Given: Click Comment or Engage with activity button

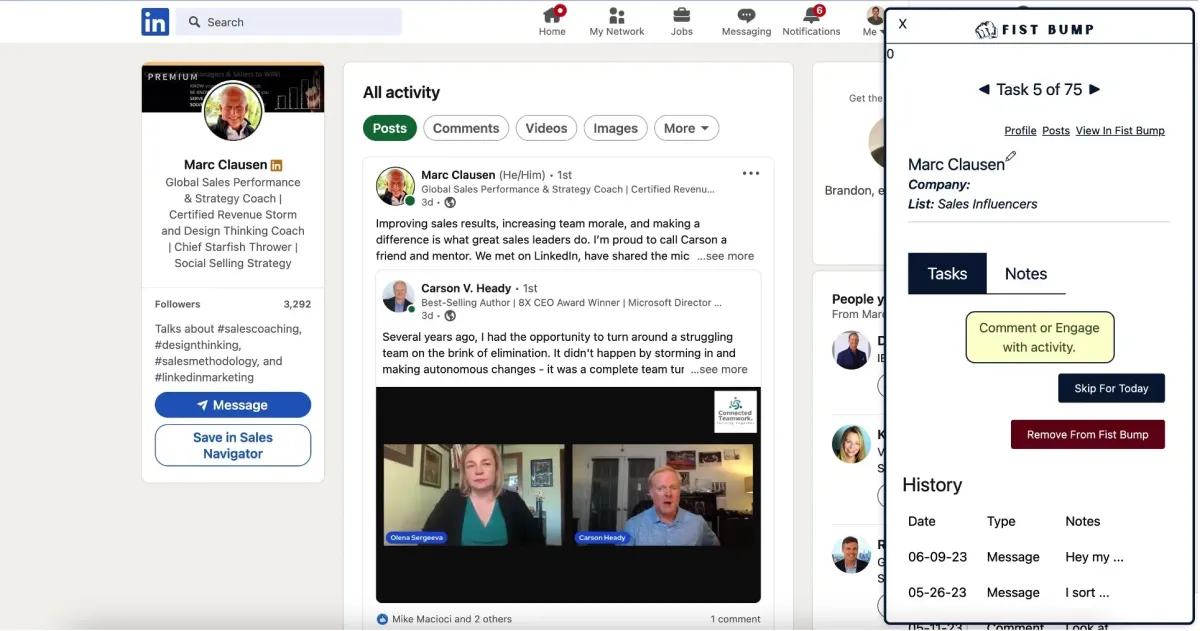Looking at the screenshot, I should tap(1039, 337).
